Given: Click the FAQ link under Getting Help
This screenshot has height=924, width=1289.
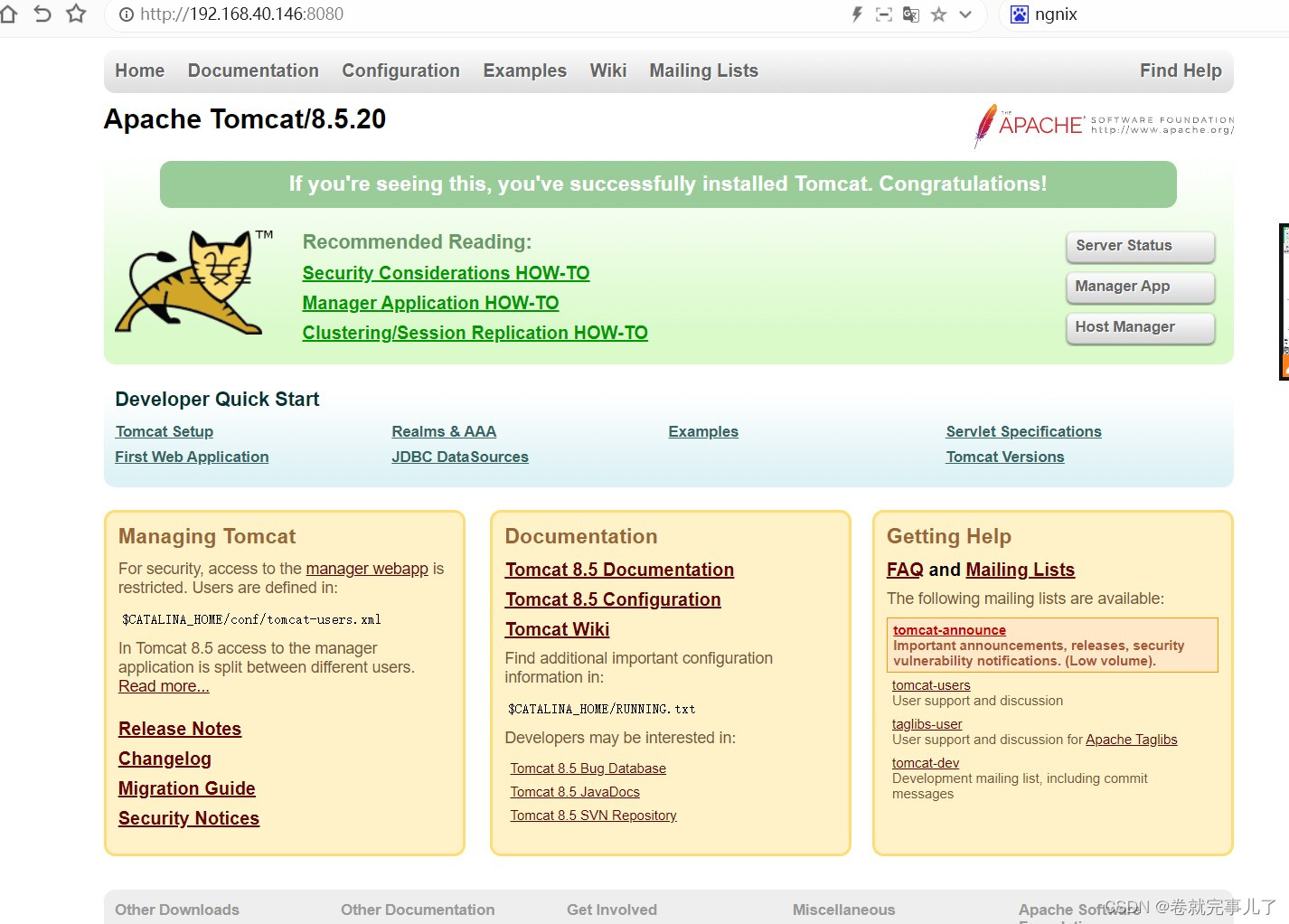Looking at the screenshot, I should point(905,570).
